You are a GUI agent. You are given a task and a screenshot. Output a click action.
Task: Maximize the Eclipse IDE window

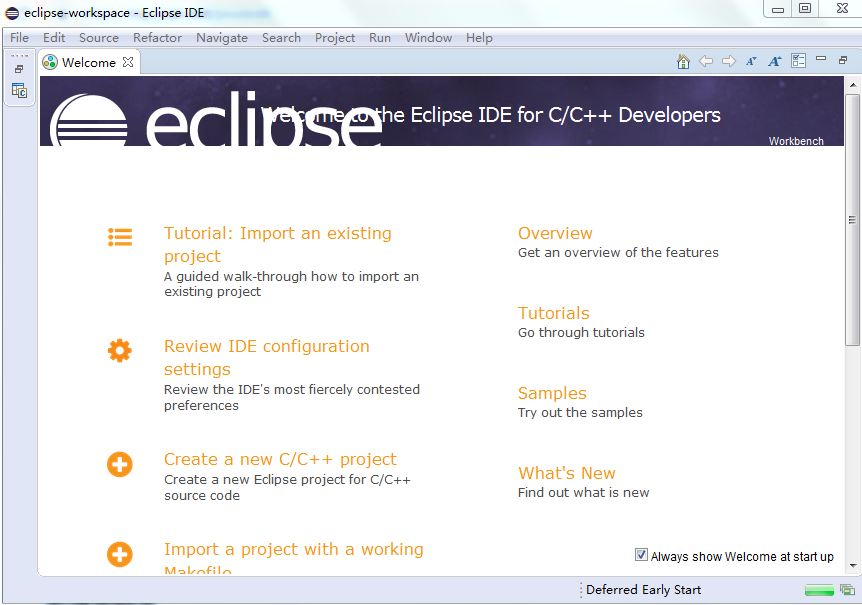pos(805,8)
